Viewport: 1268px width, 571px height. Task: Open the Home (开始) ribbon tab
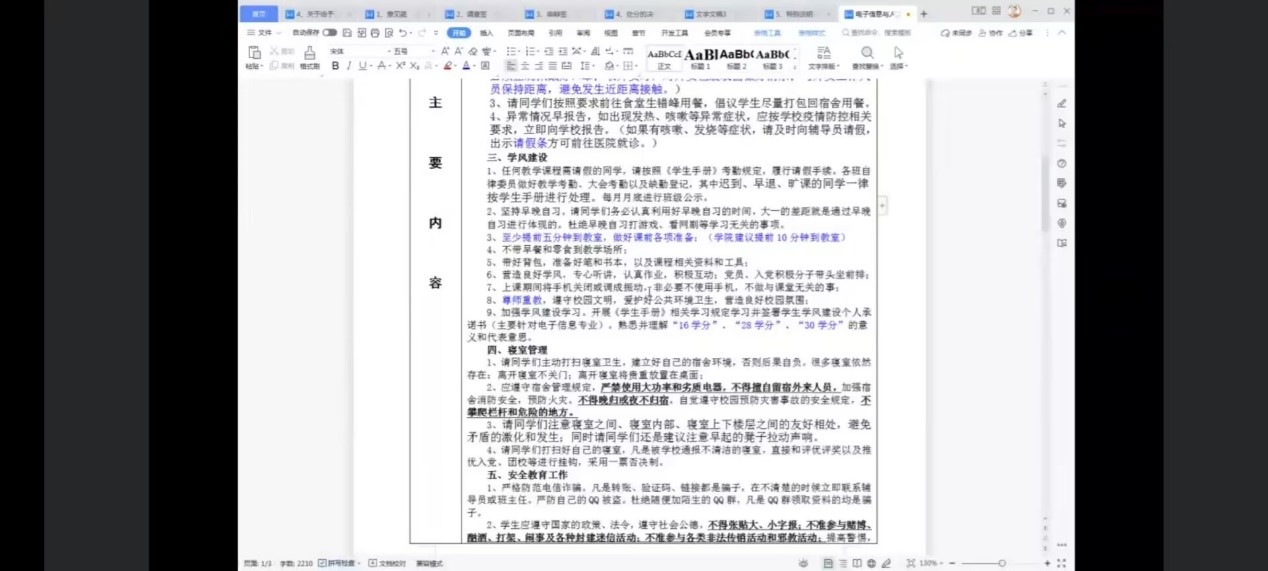pyautogui.click(x=458, y=33)
